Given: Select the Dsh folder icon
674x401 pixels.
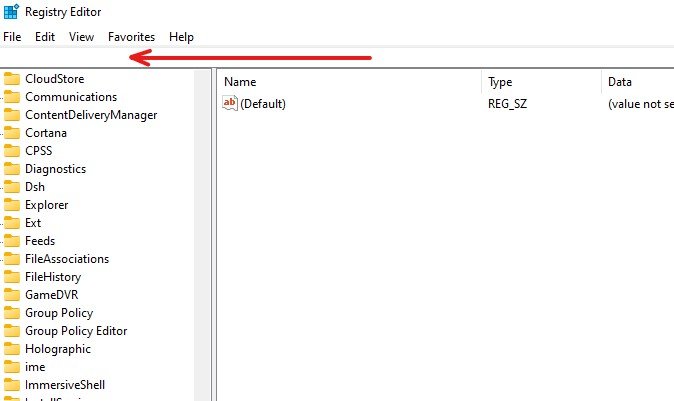Looking at the screenshot, I should (x=12, y=187).
